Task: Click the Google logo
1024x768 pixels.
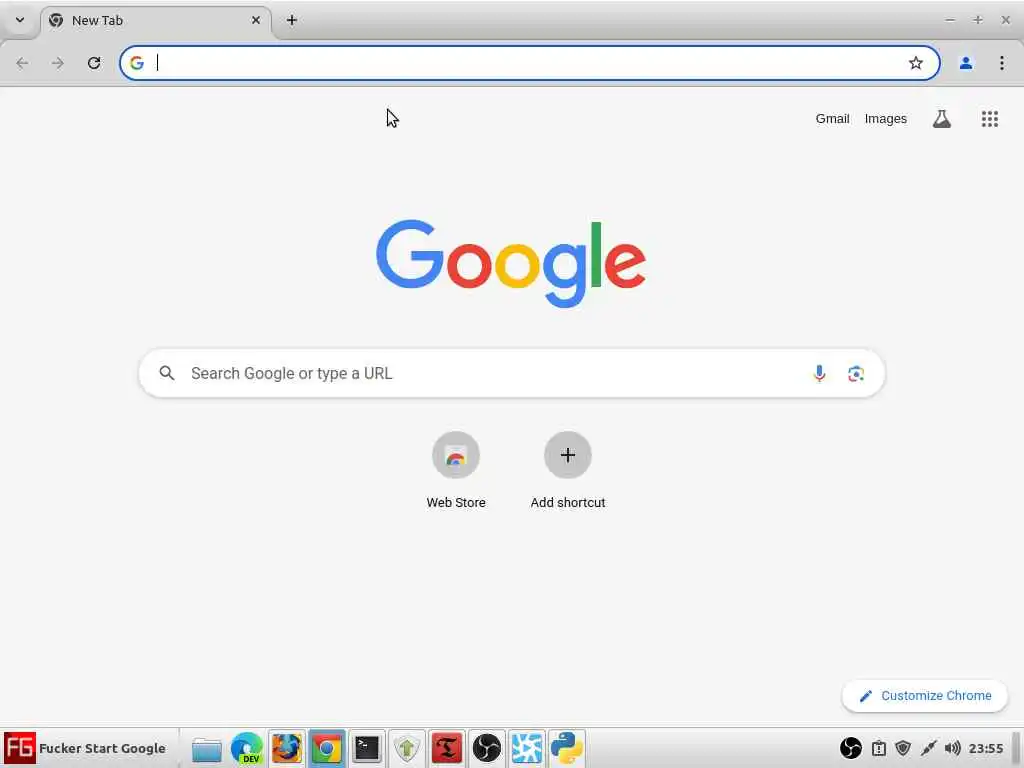Action: [511, 263]
